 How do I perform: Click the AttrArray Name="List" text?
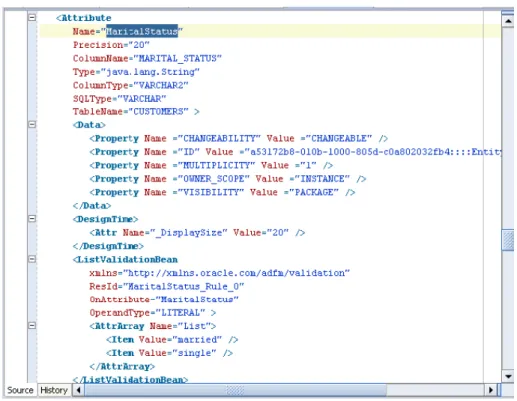pos(153,326)
